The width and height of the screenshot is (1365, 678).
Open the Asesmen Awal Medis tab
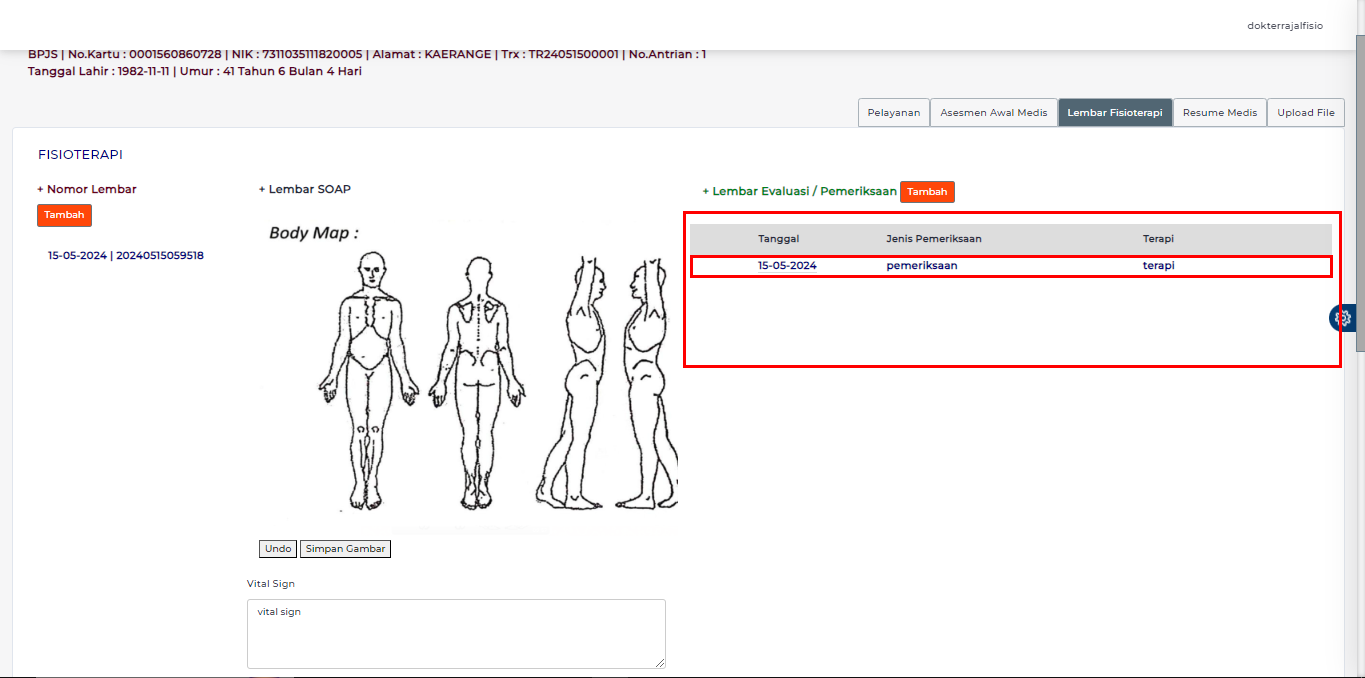pyautogui.click(x=993, y=113)
